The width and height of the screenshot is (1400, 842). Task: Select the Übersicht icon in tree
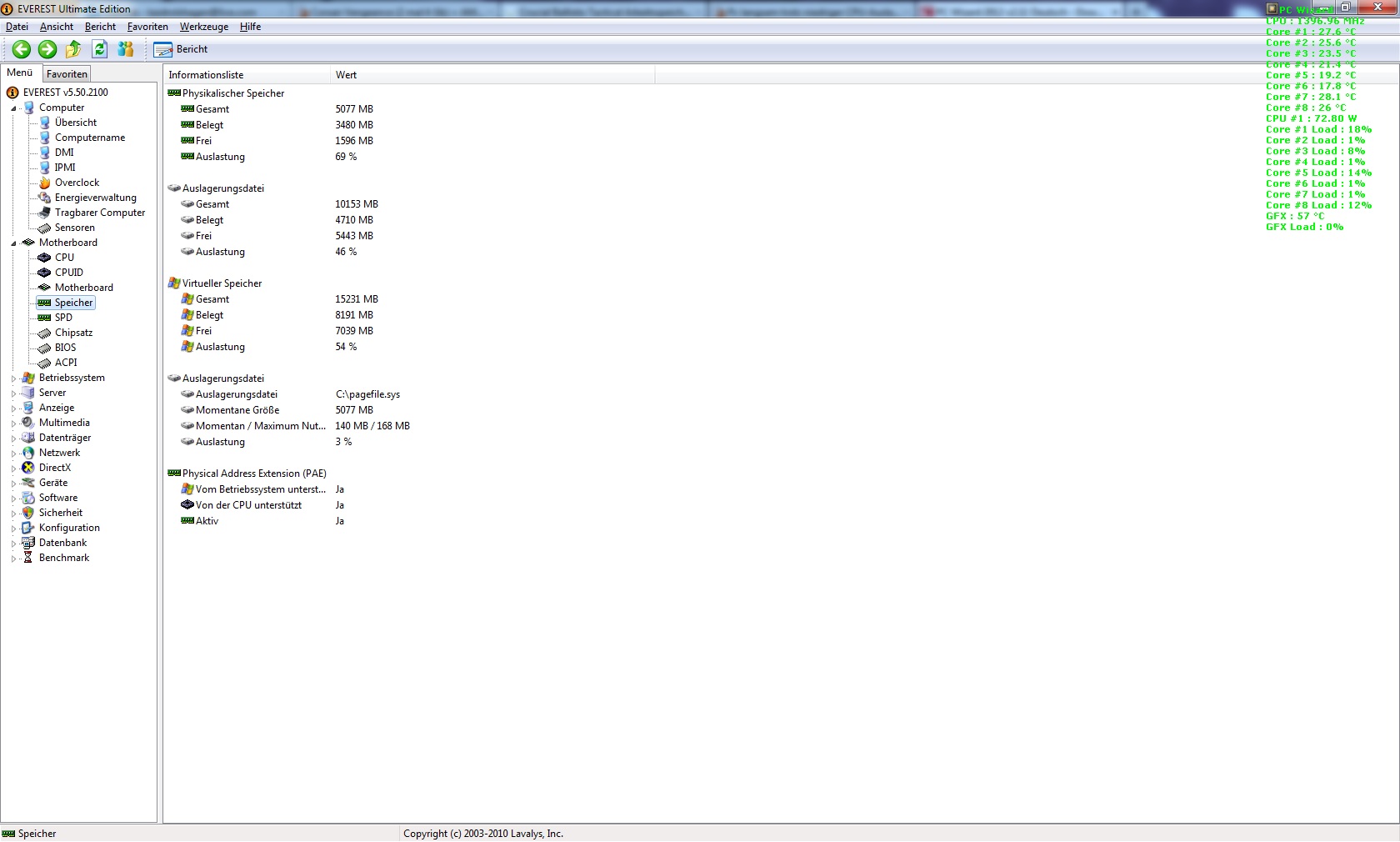point(45,123)
